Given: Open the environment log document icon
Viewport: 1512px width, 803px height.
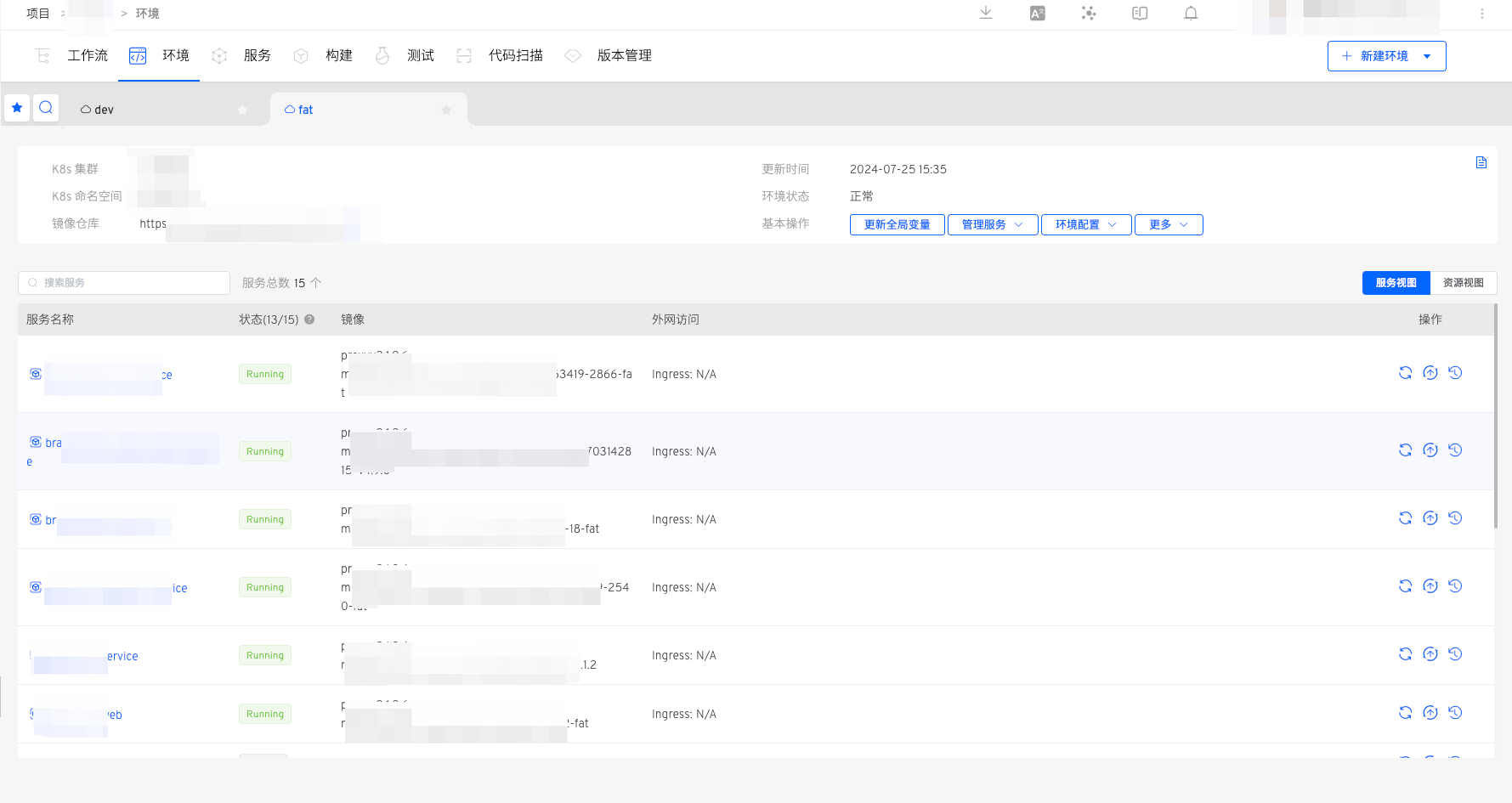Looking at the screenshot, I should point(1481,162).
